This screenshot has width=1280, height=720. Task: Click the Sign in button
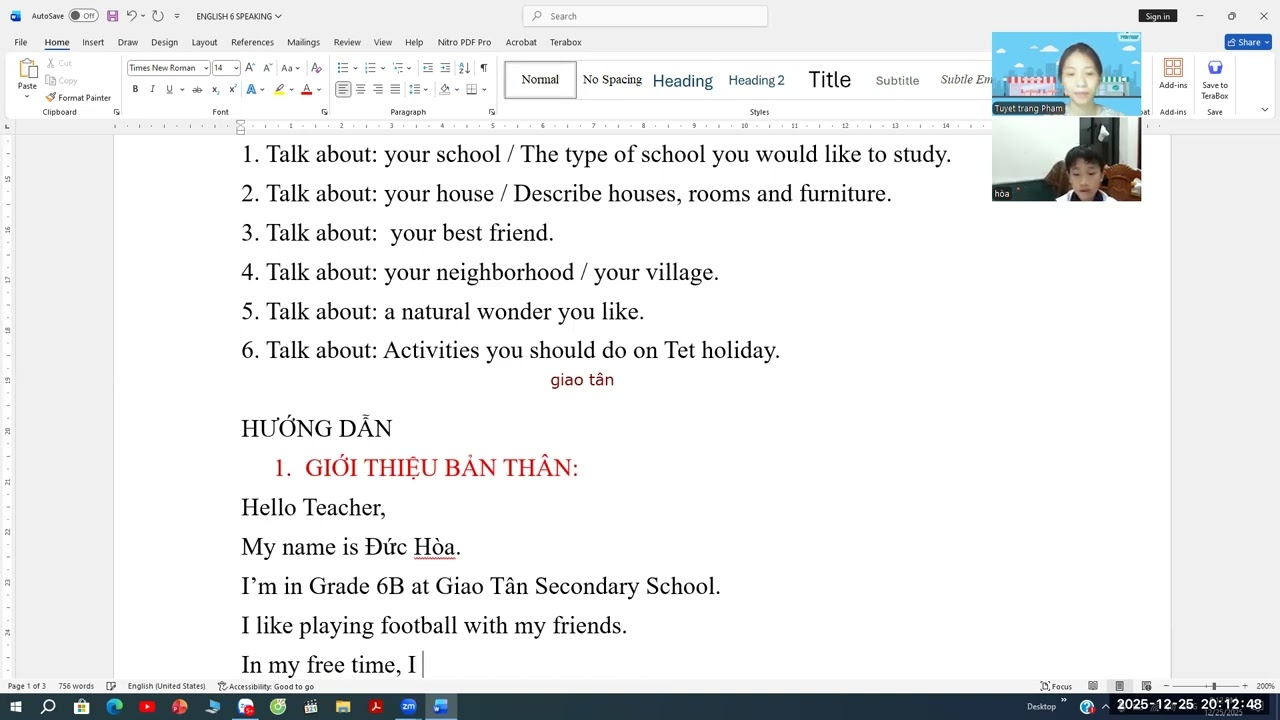tap(1158, 16)
